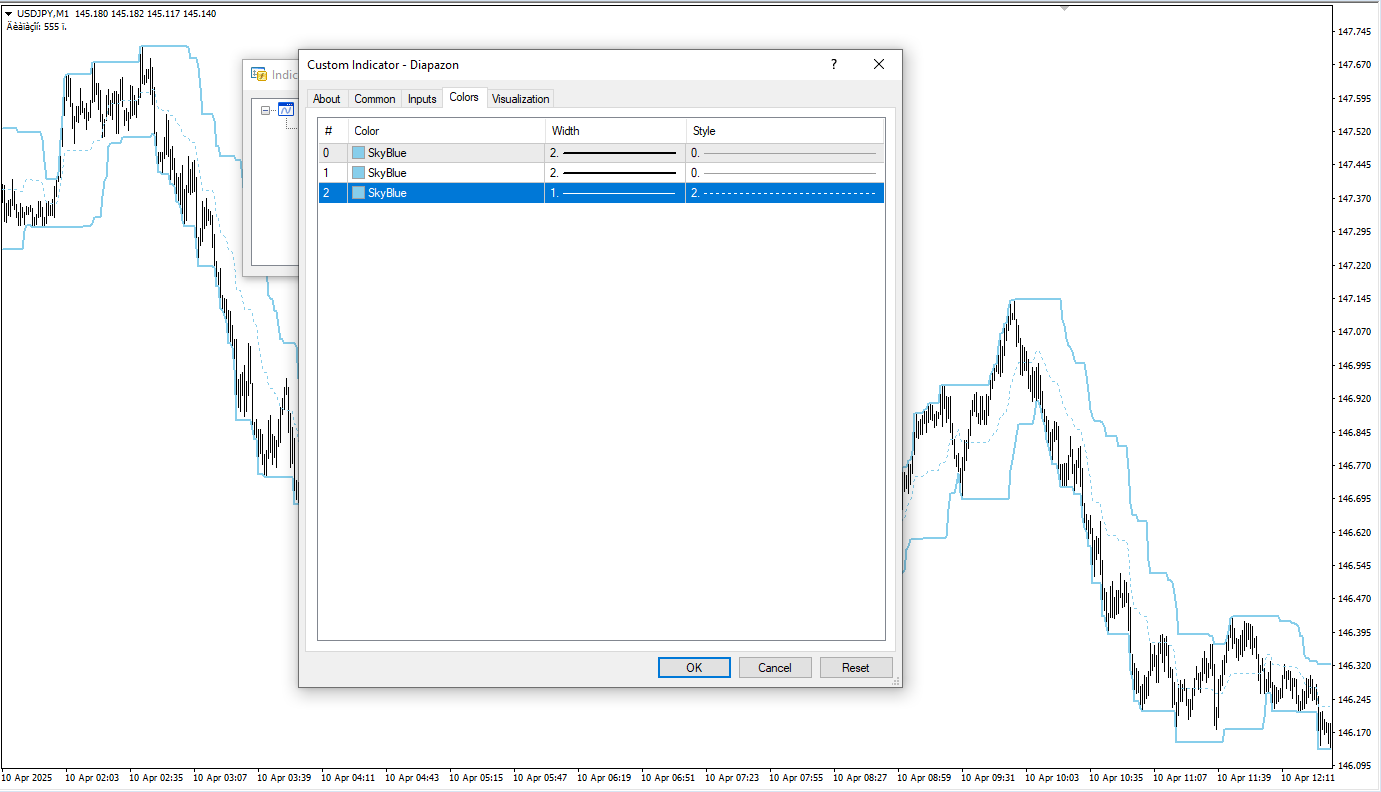
Task: Go to the Inputs tab
Action: click(422, 99)
